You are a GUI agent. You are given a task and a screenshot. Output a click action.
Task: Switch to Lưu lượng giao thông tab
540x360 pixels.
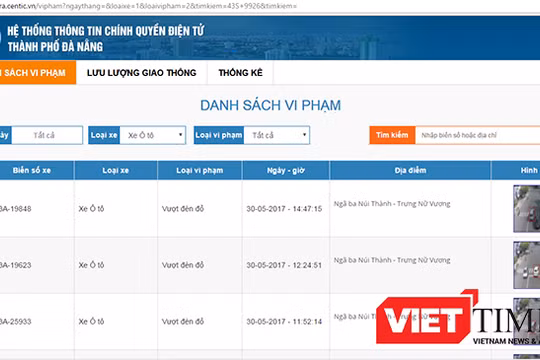pyautogui.click(x=142, y=72)
